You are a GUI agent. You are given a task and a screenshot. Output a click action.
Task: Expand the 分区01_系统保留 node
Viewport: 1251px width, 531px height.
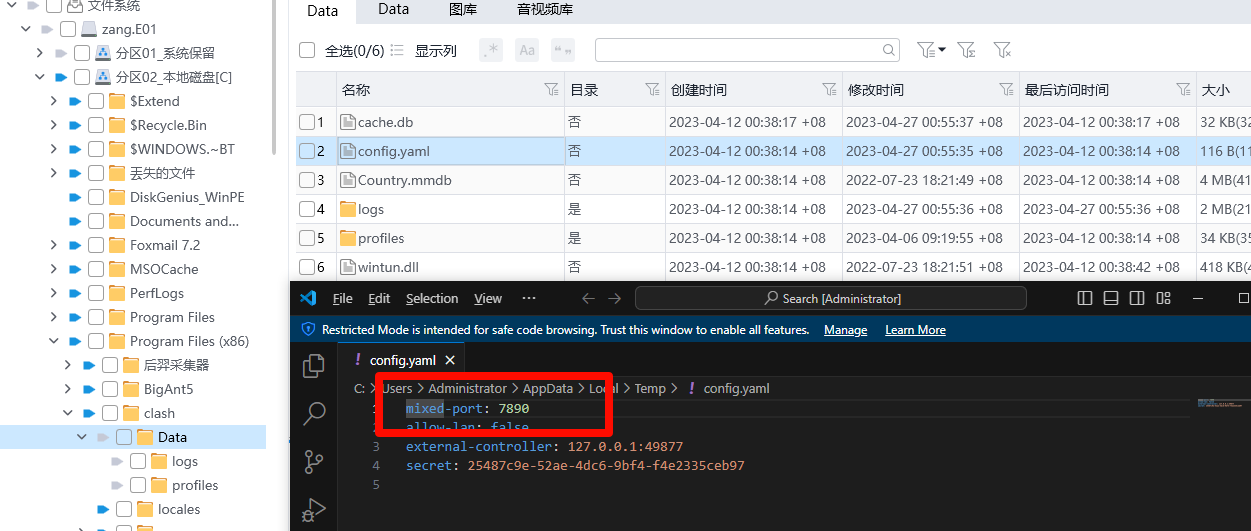pyautogui.click(x=40, y=53)
